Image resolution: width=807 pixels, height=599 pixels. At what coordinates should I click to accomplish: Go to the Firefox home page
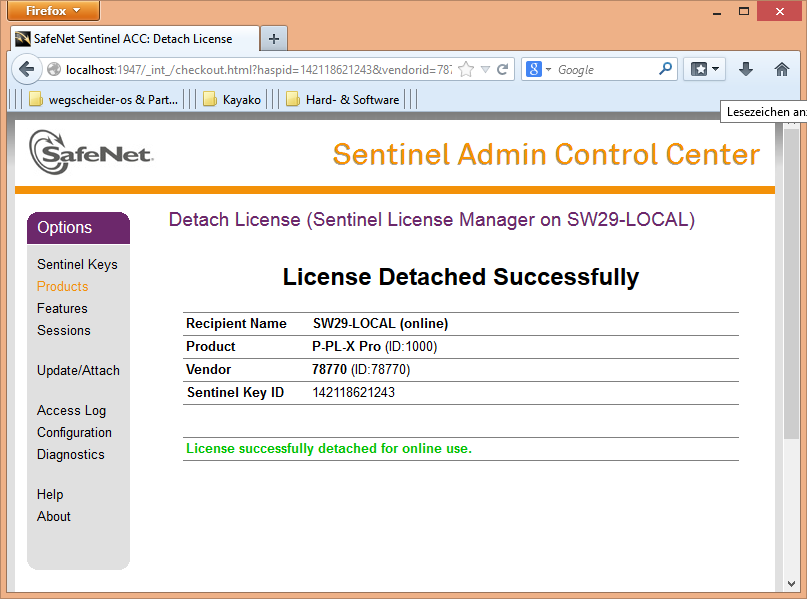[782, 69]
